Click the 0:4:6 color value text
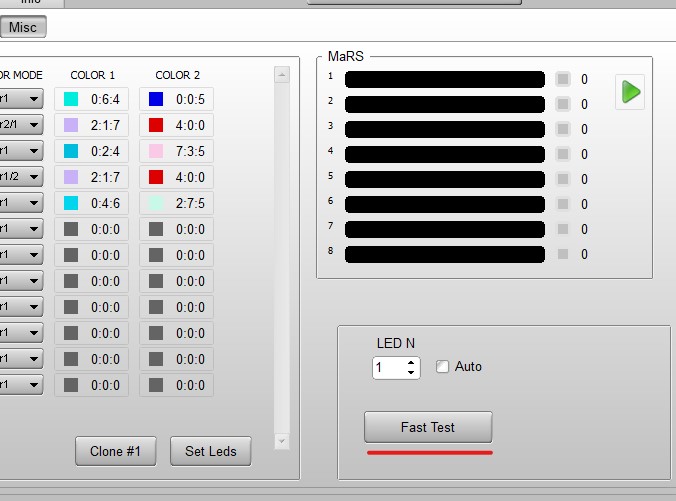 (105, 204)
